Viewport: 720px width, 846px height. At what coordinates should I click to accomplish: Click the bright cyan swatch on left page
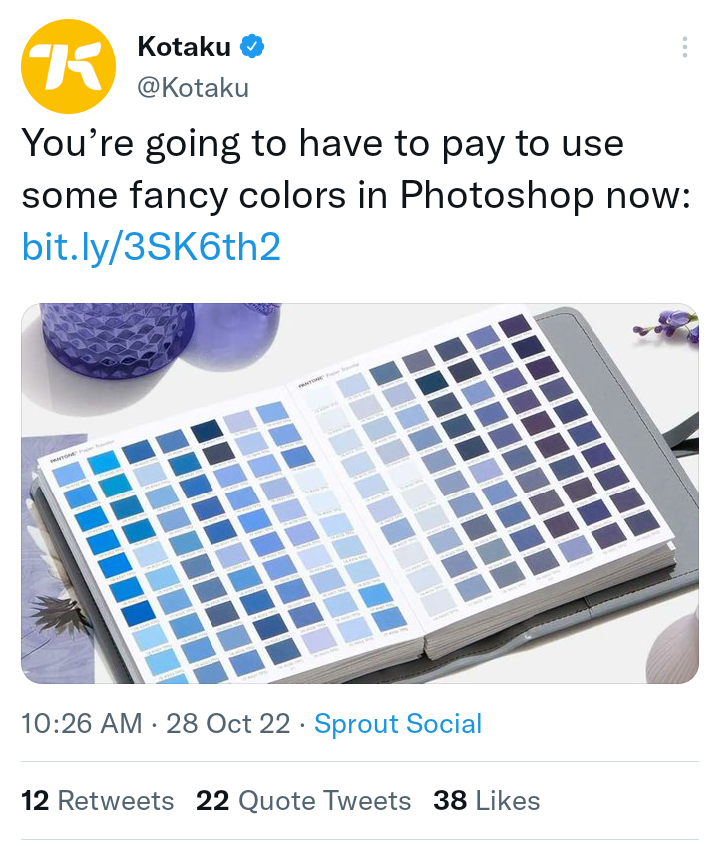pyautogui.click(x=104, y=463)
